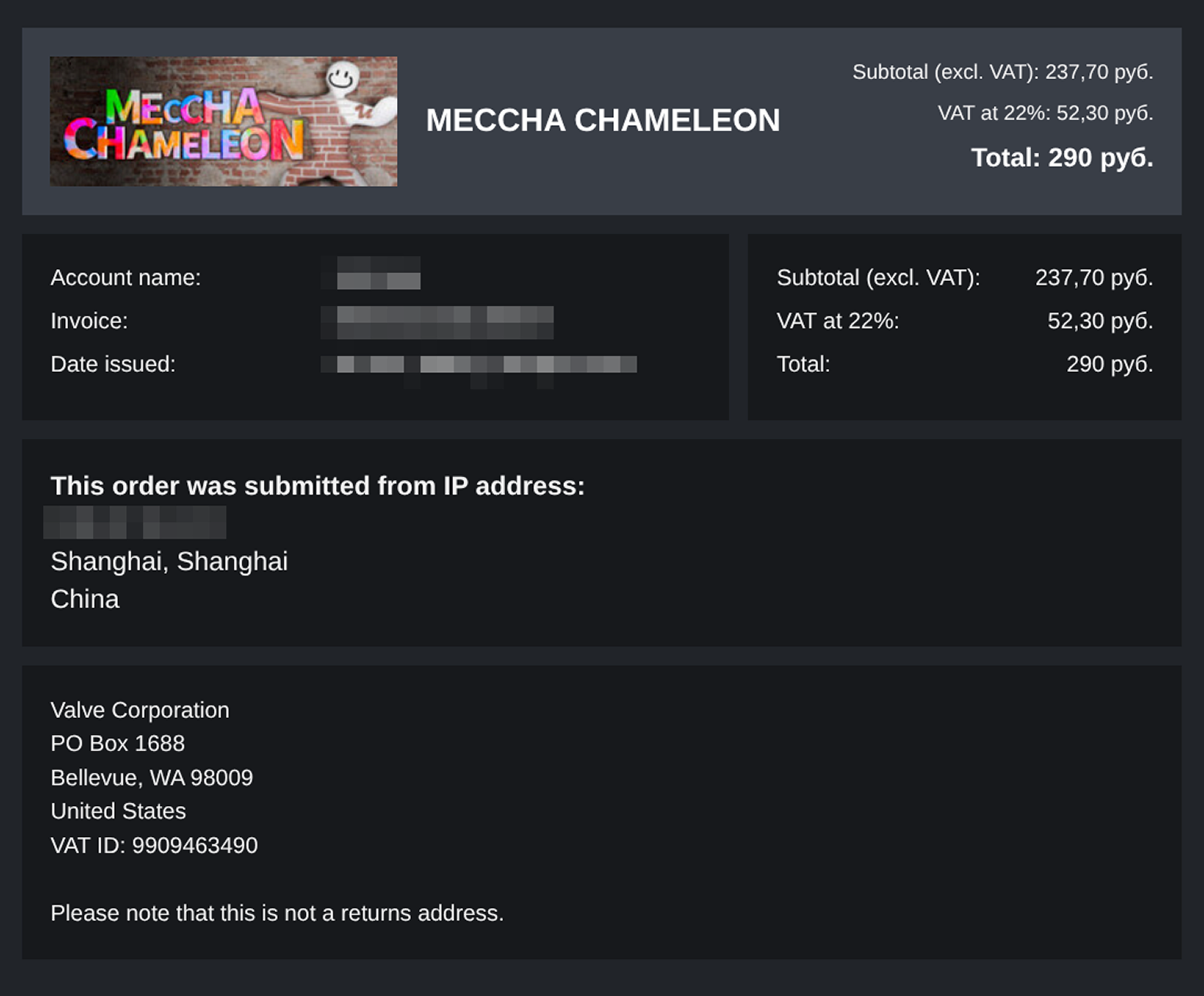Click the 237,70 руб. subtotal amount in summary panel
The width and height of the screenshot is (1204, 996).
(x=1094, y=278)
